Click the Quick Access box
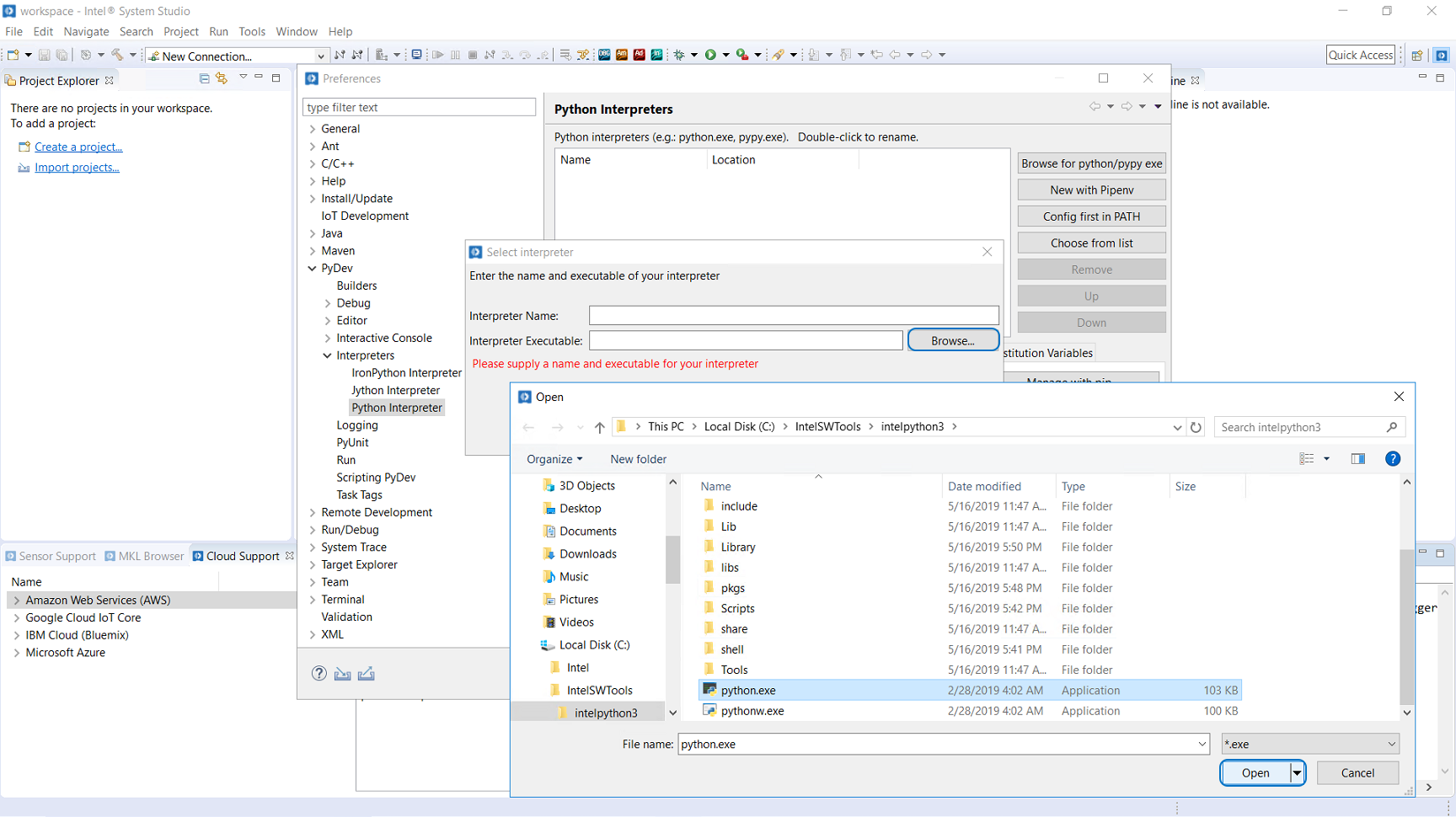This screenshot has width=1456, height=817. coord(1360,55)
